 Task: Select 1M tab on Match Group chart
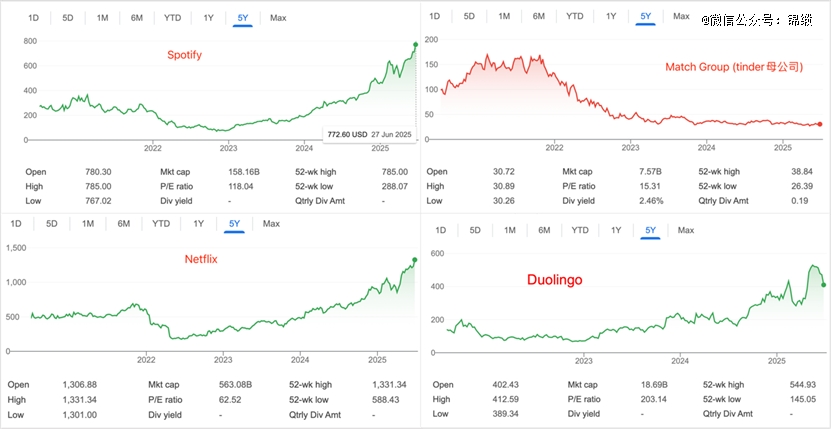[504, 16]
